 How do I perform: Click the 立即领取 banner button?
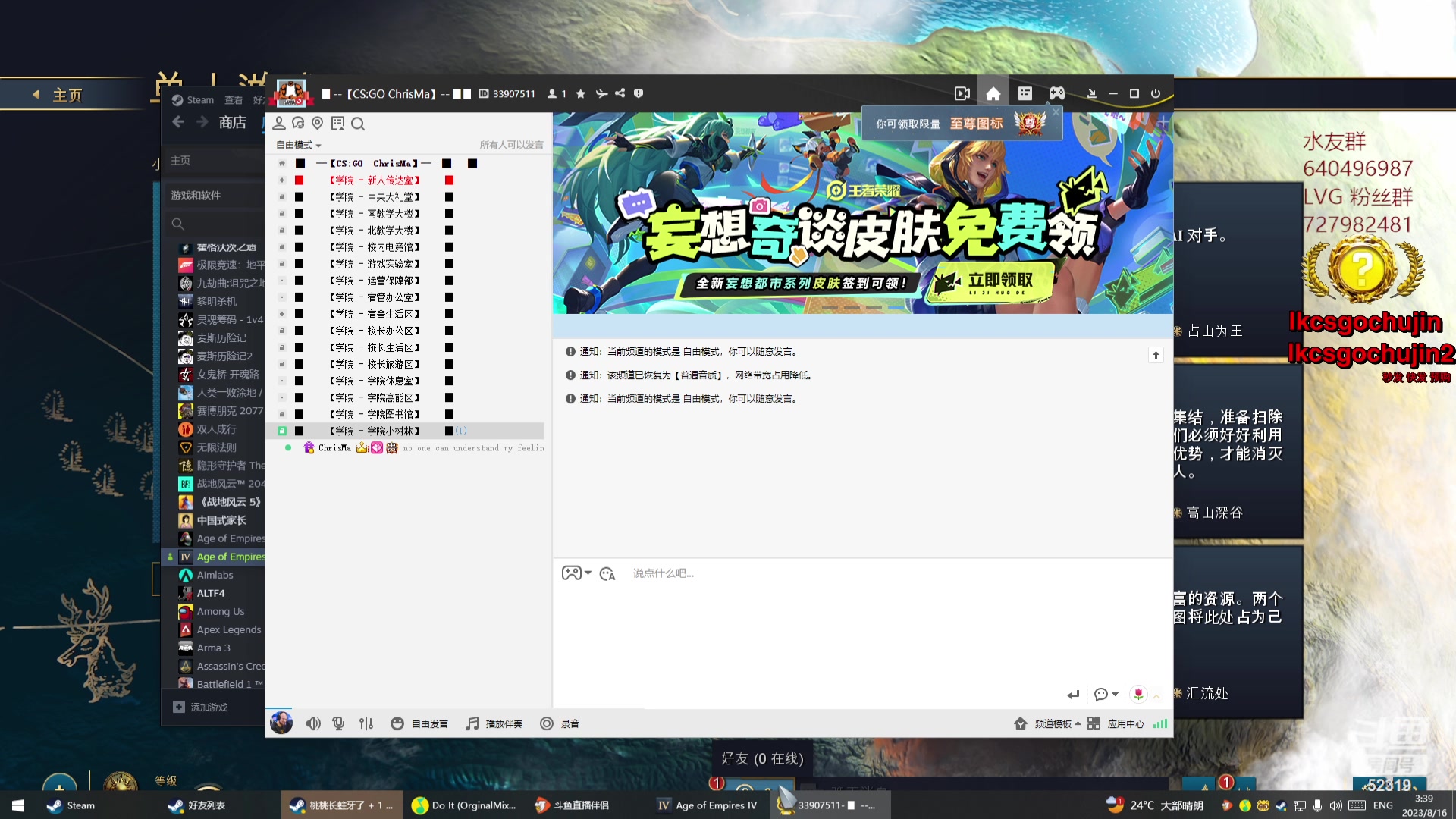click(x=991, y=282)
